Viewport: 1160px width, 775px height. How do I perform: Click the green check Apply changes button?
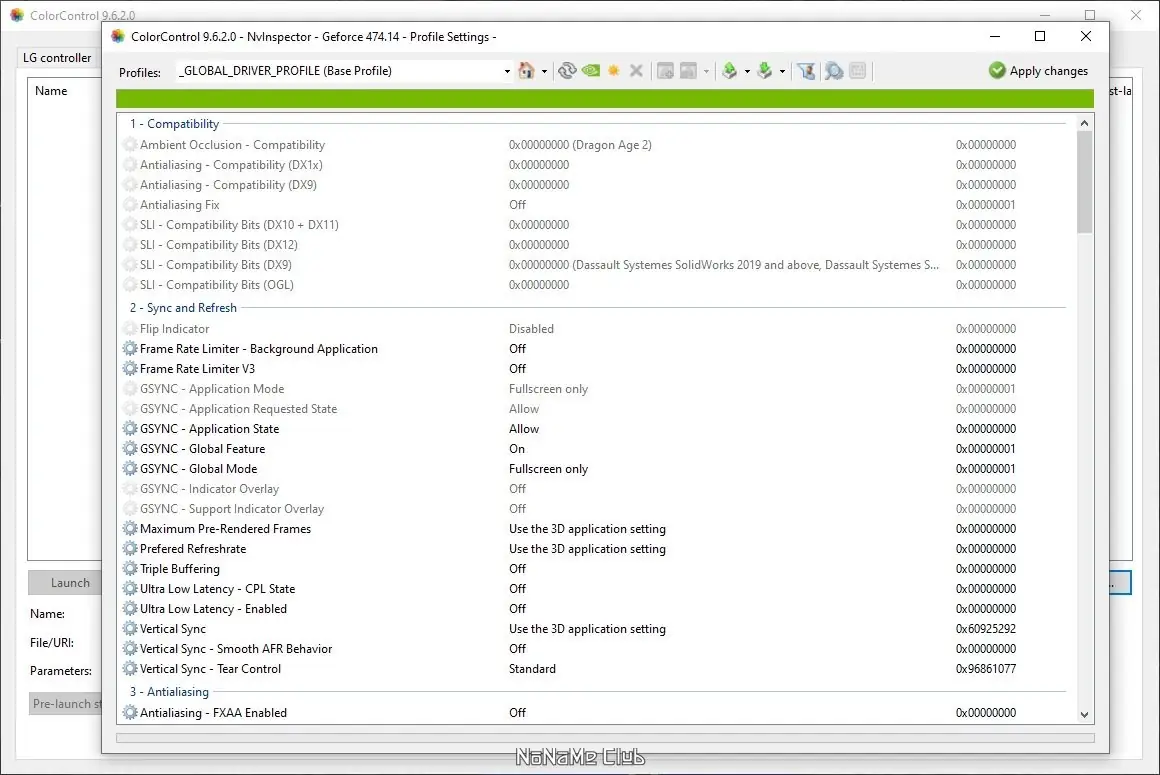[1038, 71]
